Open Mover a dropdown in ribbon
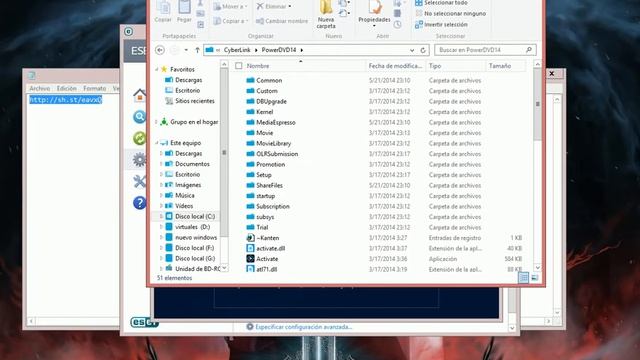640x360 pixels. [231, 7]
